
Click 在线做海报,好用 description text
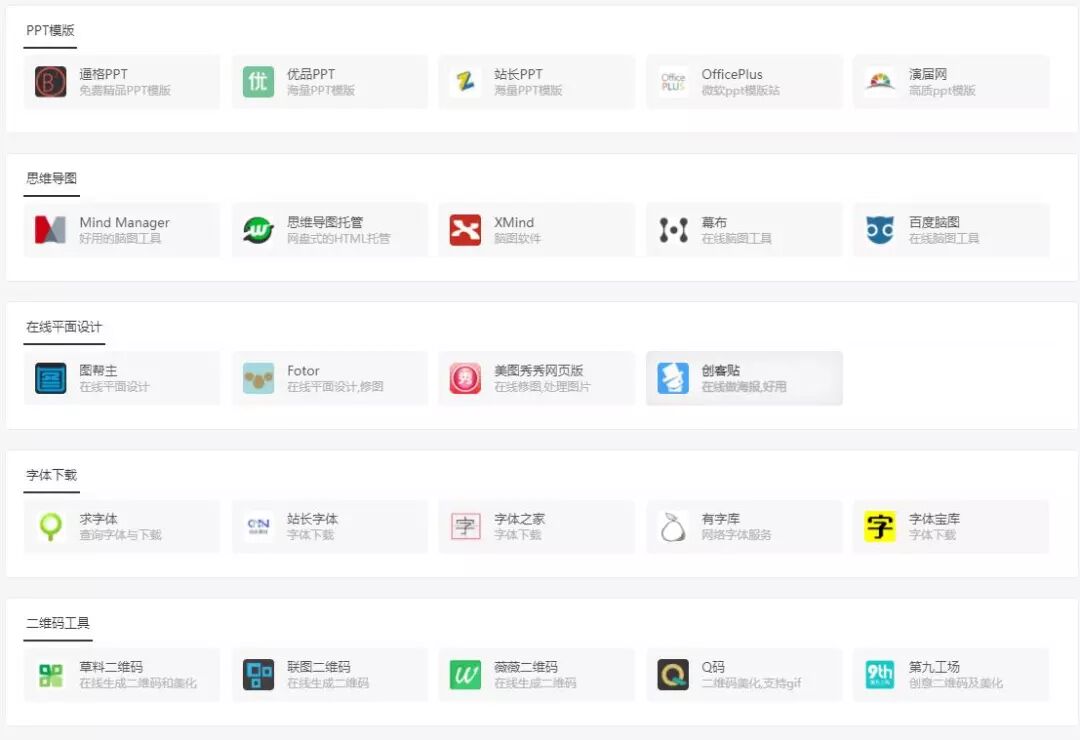click(x=744, y=387)
